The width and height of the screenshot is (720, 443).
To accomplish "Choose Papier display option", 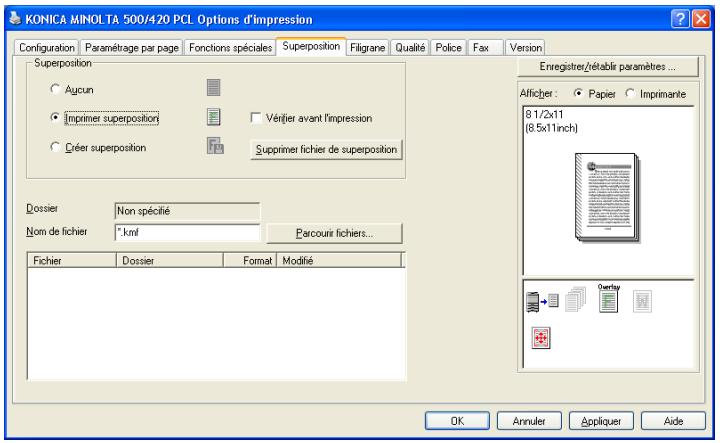I will pyautogui.click(x=579, y=93).
